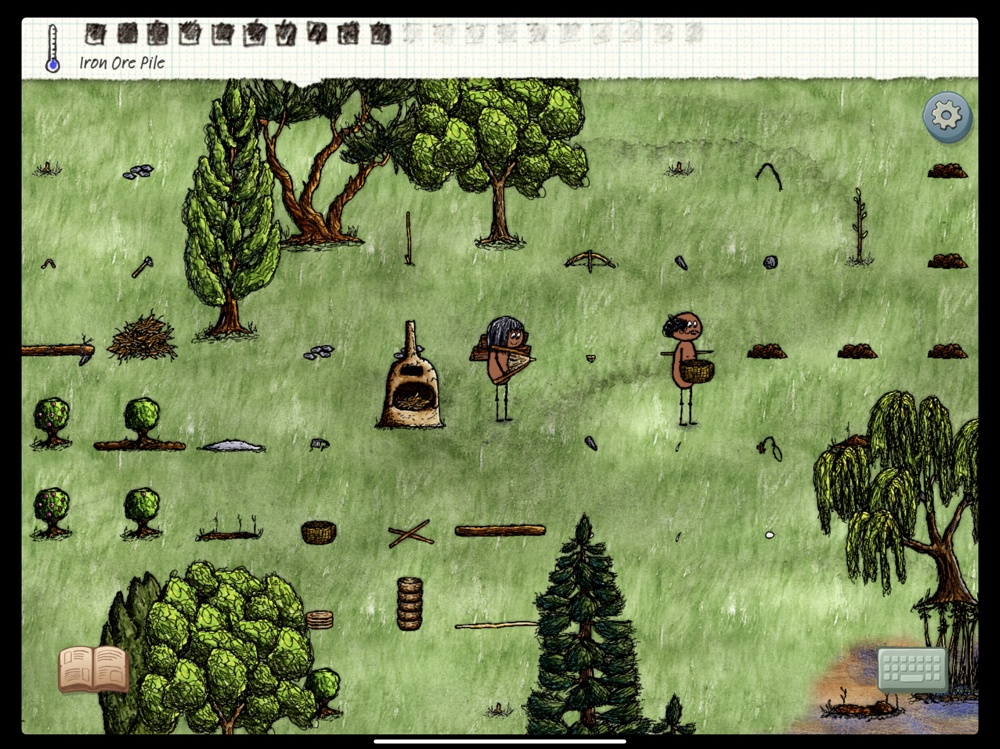Pick up the round stone
Image resolution: width=1000 pixels, height=749 pixels.
[x=770, y=262]
